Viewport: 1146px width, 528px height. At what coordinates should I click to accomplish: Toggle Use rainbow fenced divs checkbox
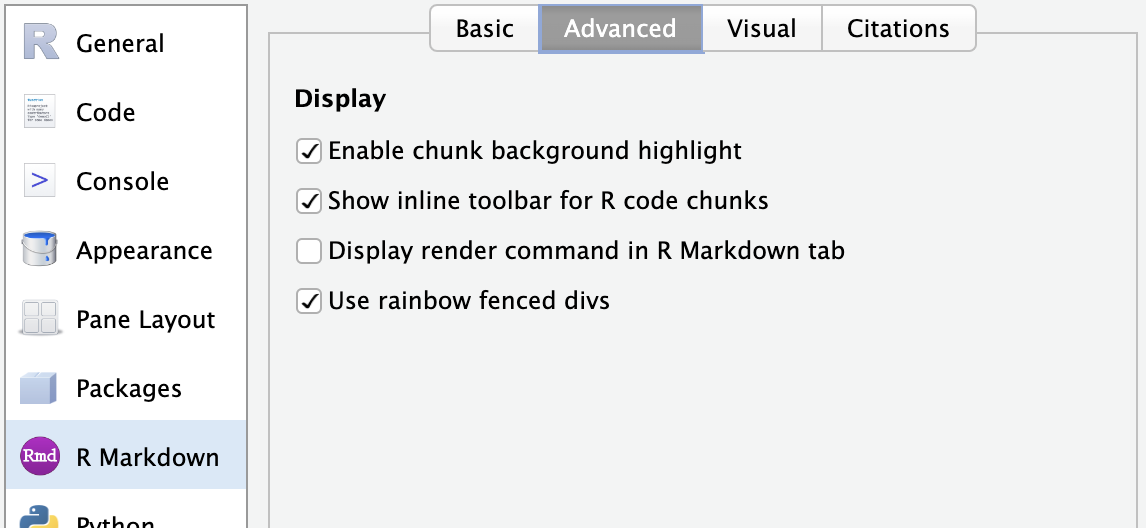click(308, 301)
